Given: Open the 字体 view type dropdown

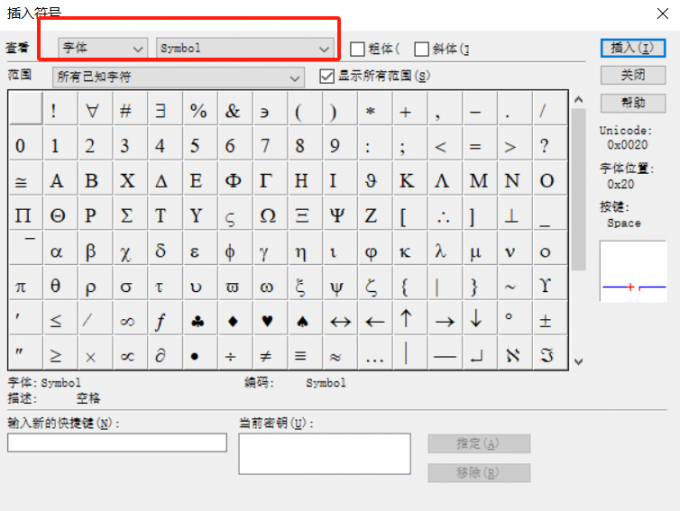Looking at the screenshot, I should [x=102, y=48].
